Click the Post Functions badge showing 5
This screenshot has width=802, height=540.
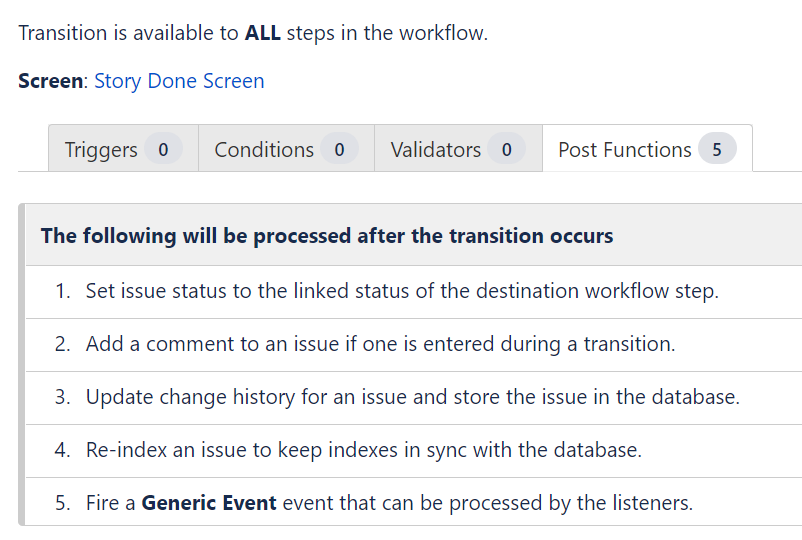tap(717, 149)
